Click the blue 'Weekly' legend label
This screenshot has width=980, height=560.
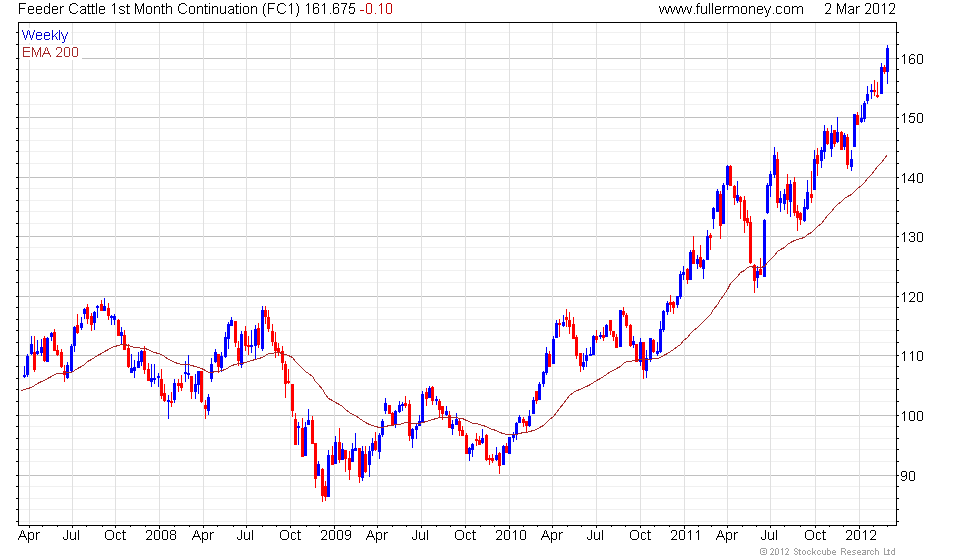[45, 36]
